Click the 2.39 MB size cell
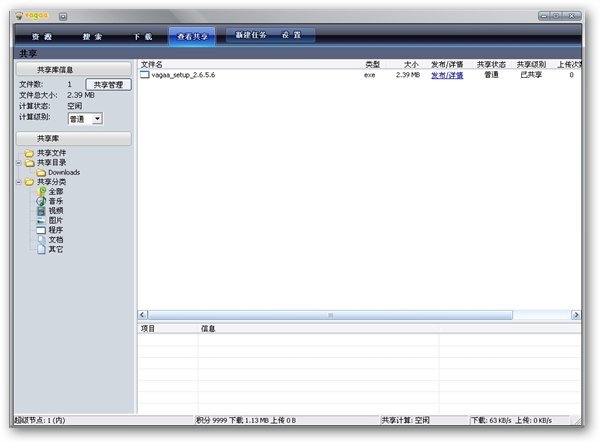The image size is (600, 443). [x=408, y=75]
